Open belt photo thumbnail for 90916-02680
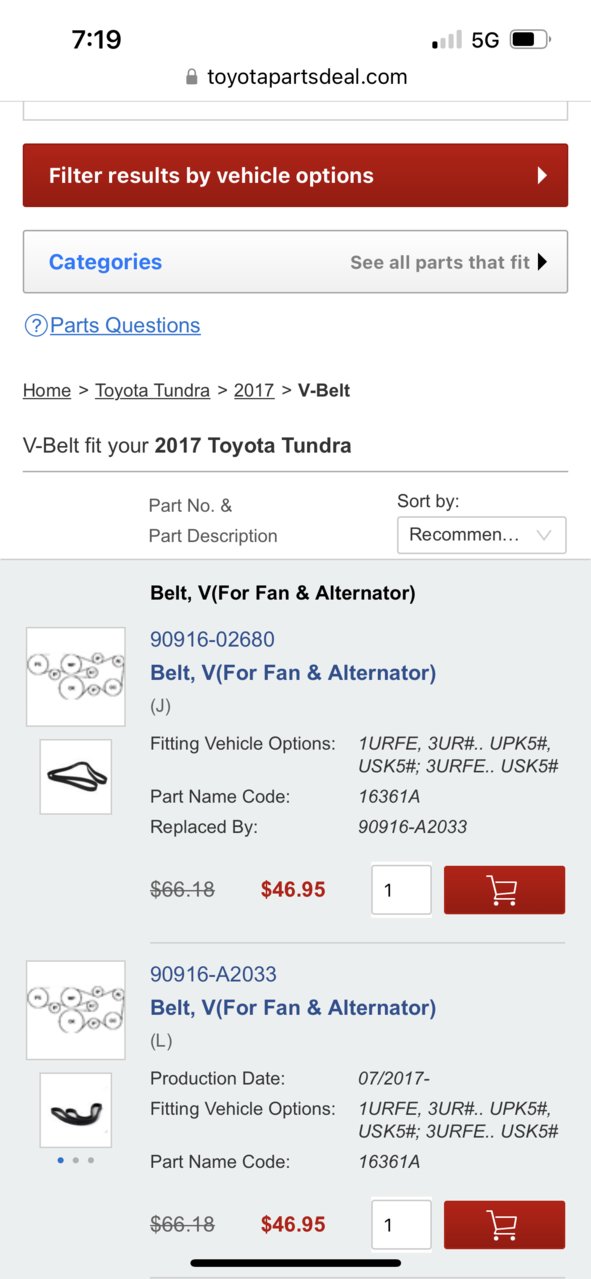 pyautogui.click(x=76, y=777)
